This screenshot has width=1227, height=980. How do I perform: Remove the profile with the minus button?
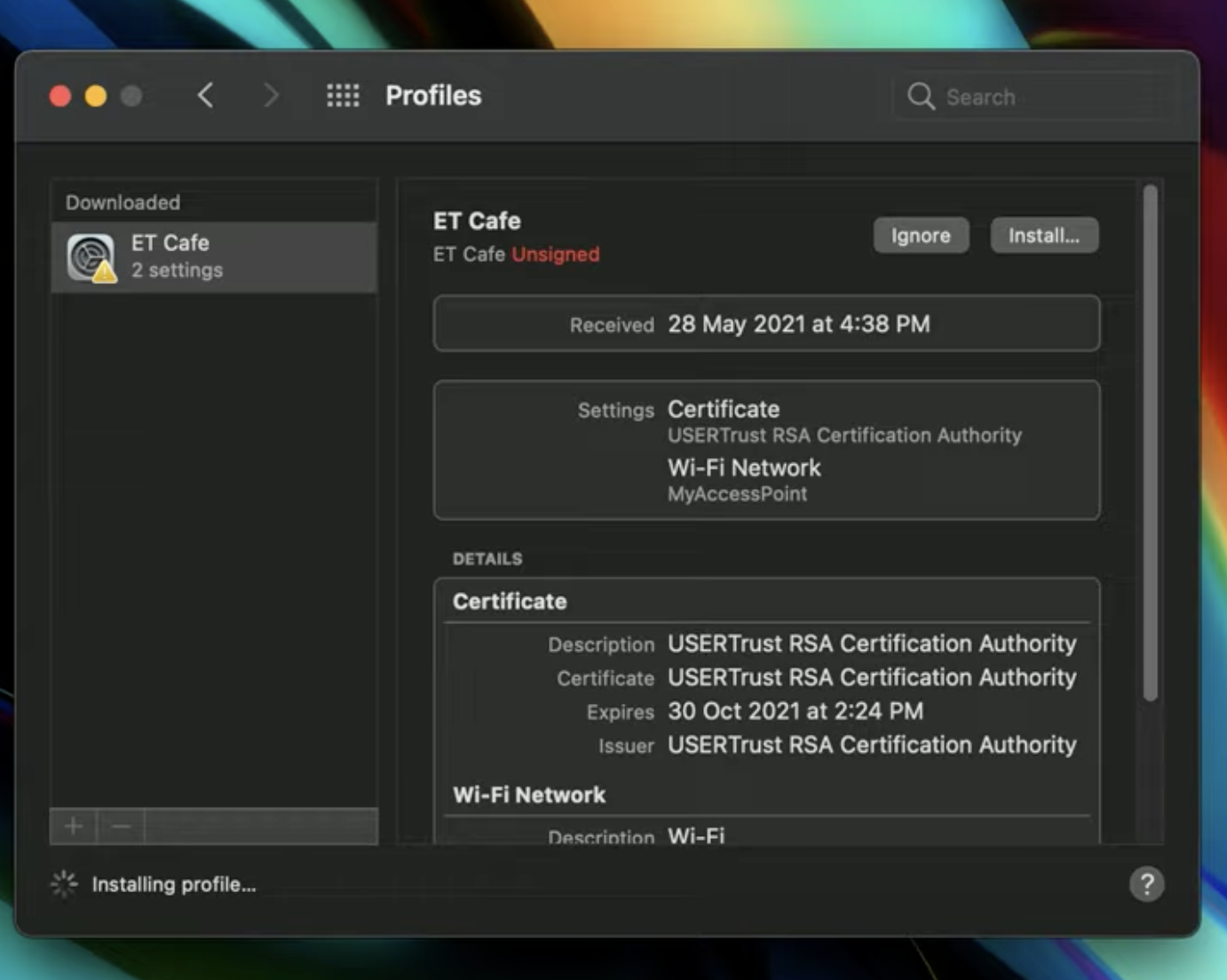[122, 826]
